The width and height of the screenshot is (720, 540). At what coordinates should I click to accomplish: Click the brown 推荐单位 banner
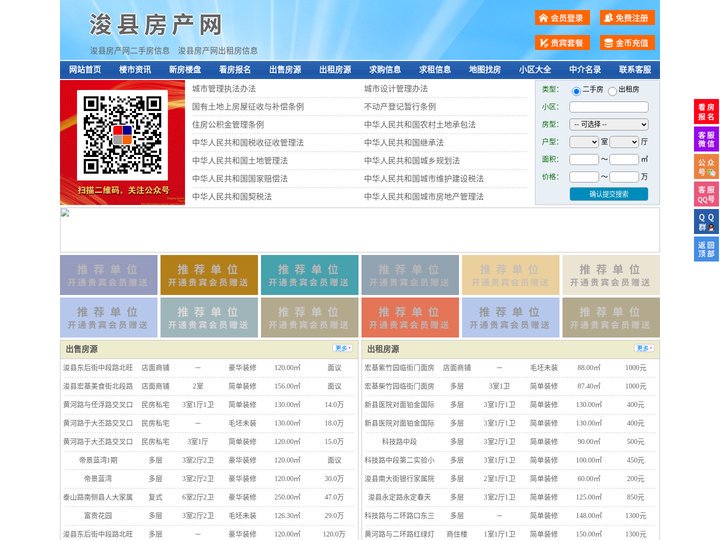(209, 275)
